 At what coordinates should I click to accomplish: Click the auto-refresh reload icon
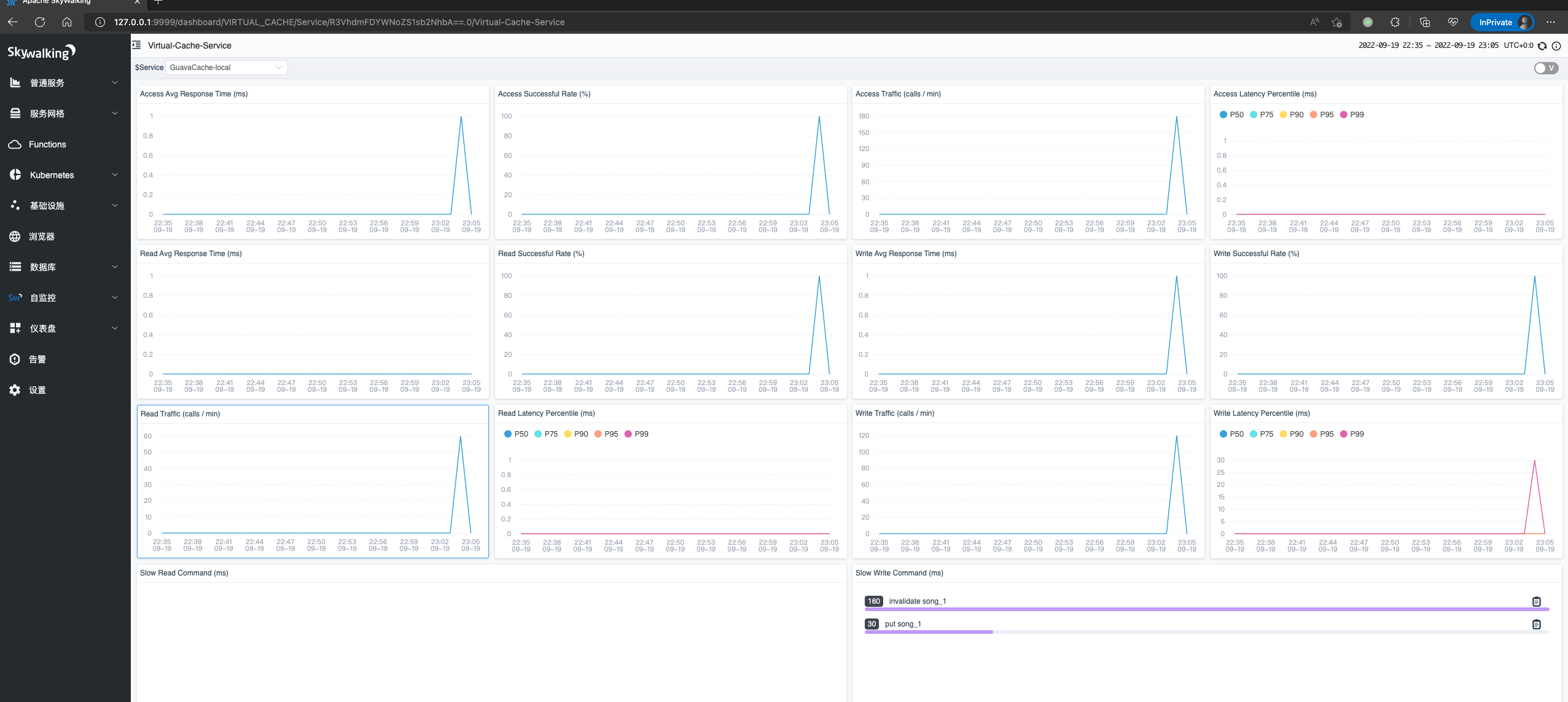pos(1542,46)
